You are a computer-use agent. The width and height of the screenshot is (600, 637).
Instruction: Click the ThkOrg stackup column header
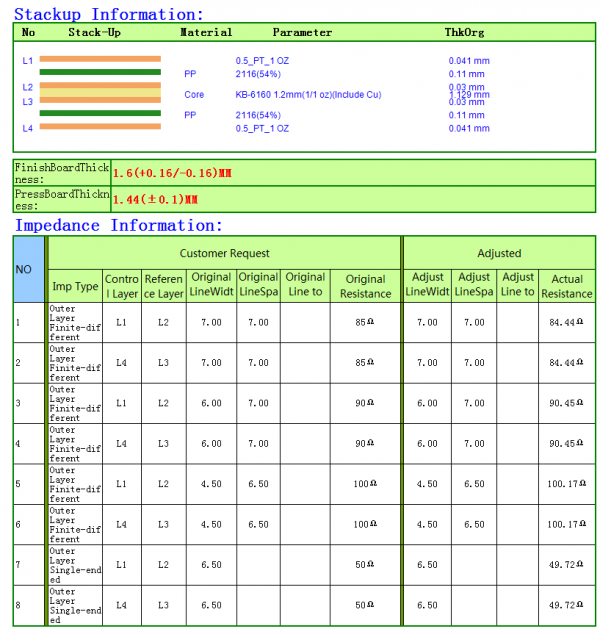tap(464, 32)
